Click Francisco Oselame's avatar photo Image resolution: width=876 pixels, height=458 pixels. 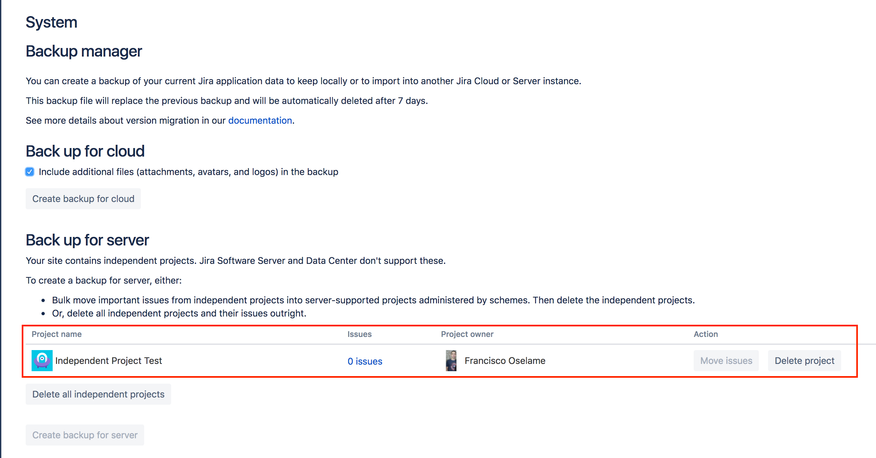(451, 361)
